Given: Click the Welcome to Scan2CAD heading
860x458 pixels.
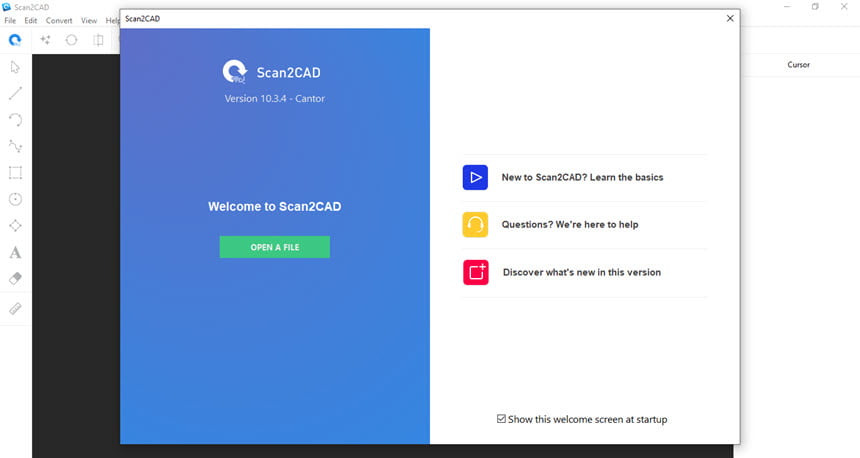Looking at the screenshot, I should click(275, 207).
